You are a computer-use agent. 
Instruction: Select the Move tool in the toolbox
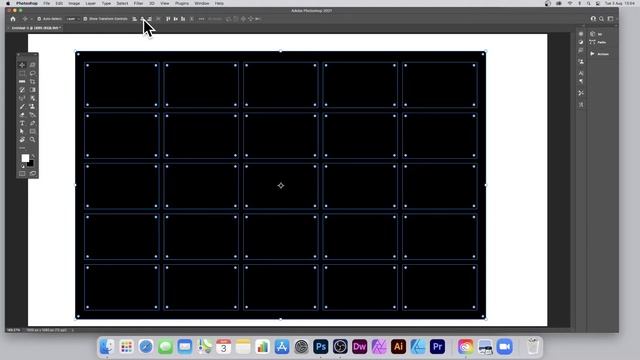22,65
